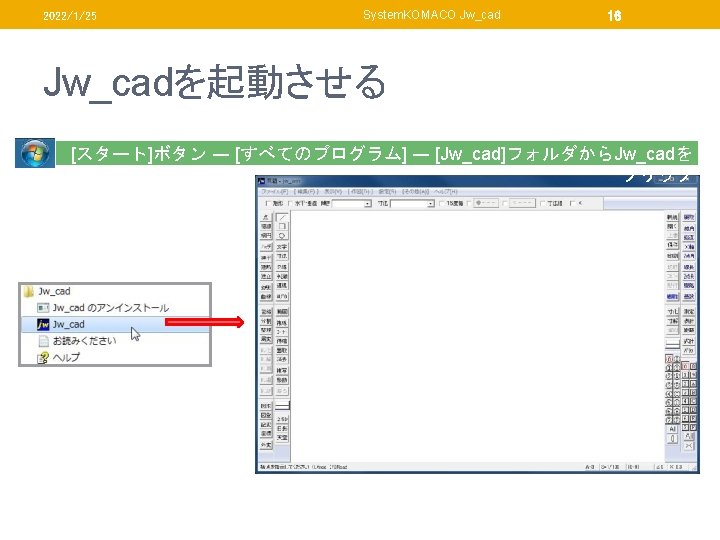
Task: Click the S=1/100 scale in status bar
Action: (x=611, y=467)
